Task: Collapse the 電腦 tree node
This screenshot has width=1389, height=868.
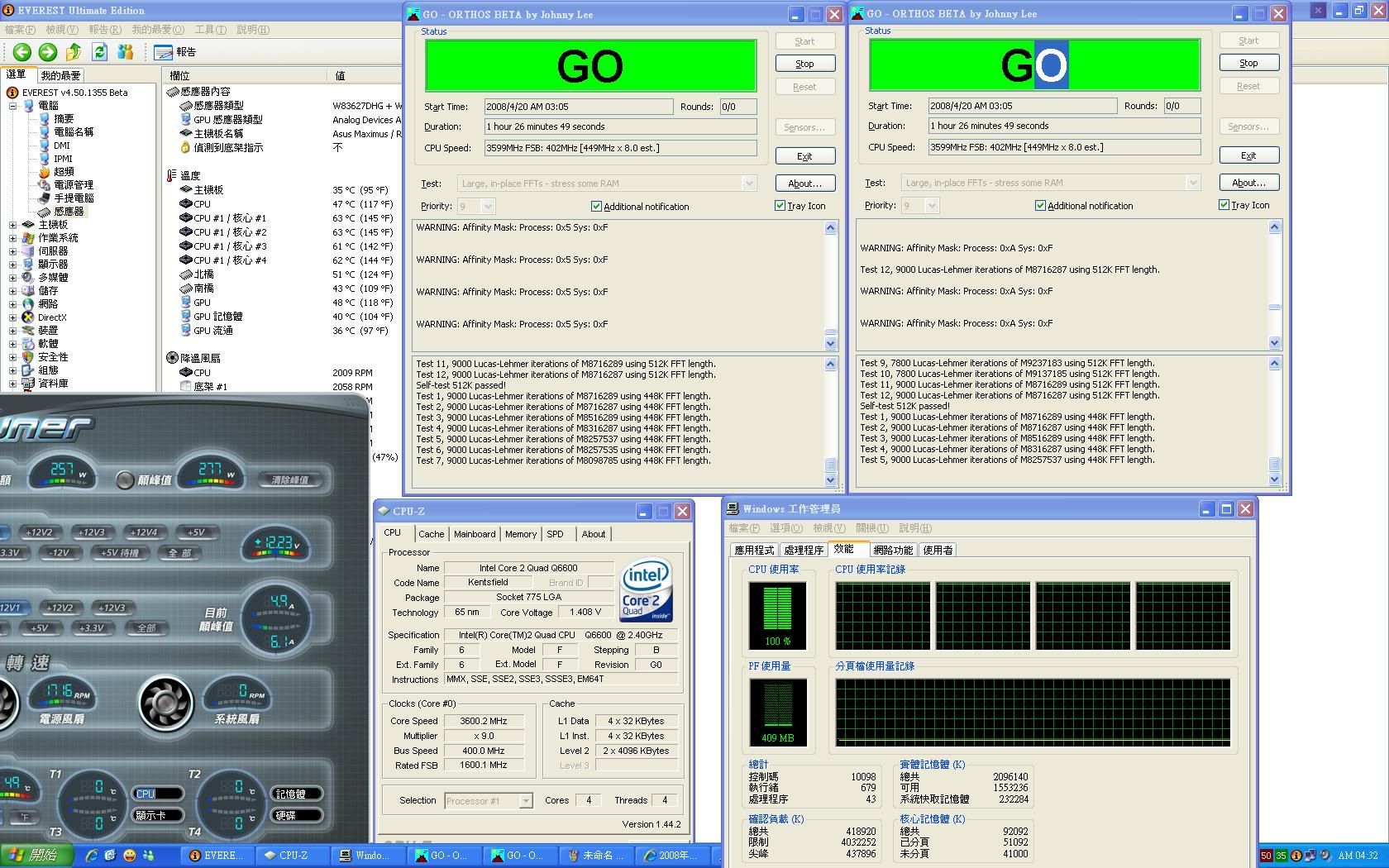Action: click(12, 106)
